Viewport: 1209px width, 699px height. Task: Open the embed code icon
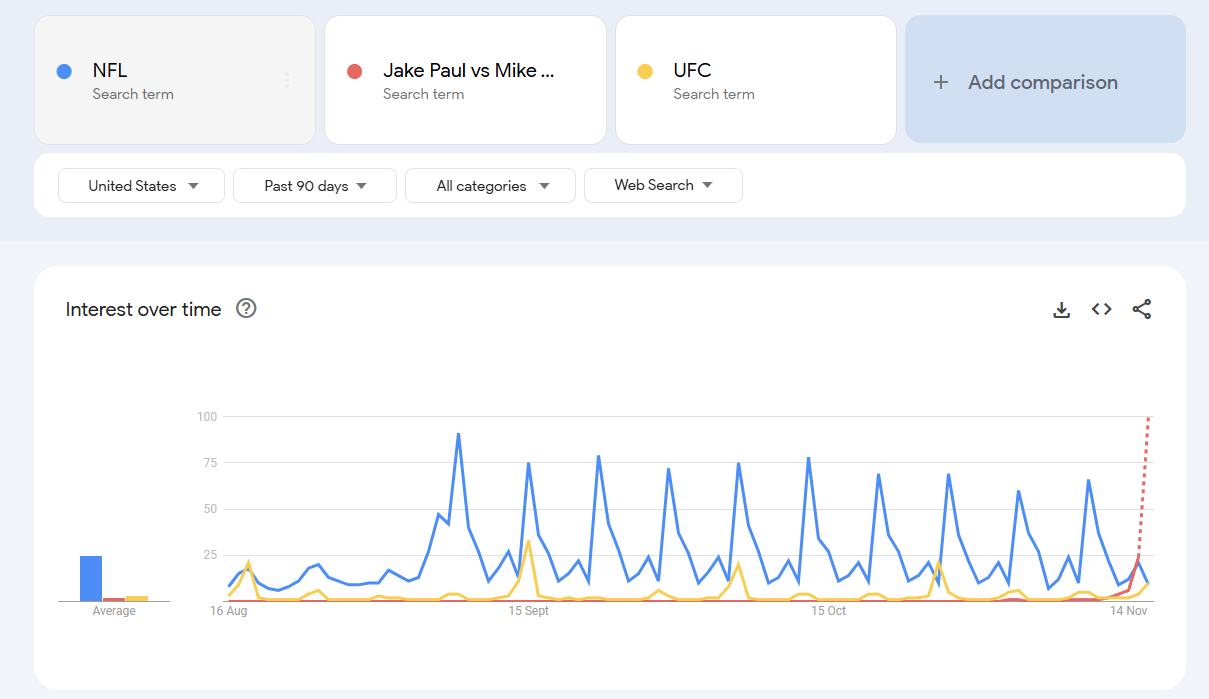tap(1101, 309)
